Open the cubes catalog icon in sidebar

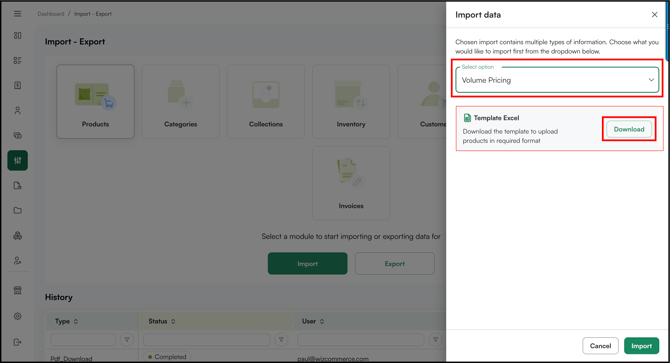[x=18, y=235]
